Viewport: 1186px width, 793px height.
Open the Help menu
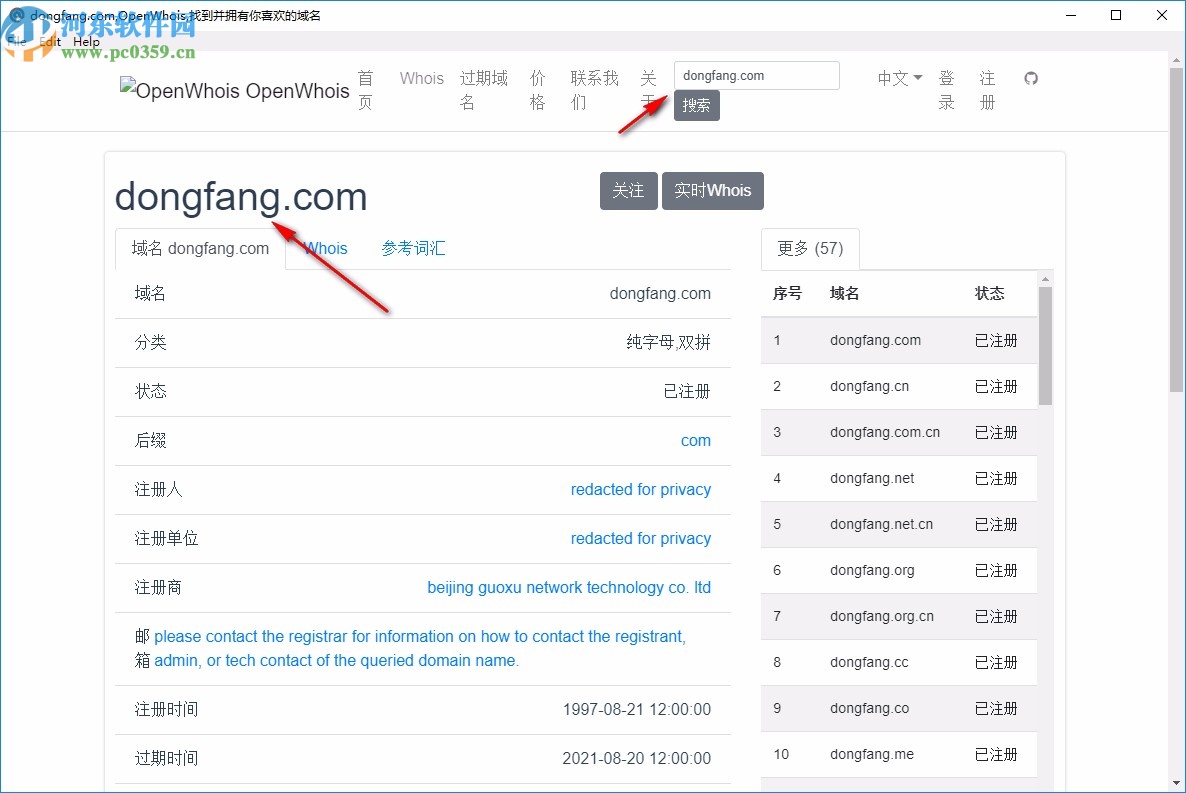86,42
